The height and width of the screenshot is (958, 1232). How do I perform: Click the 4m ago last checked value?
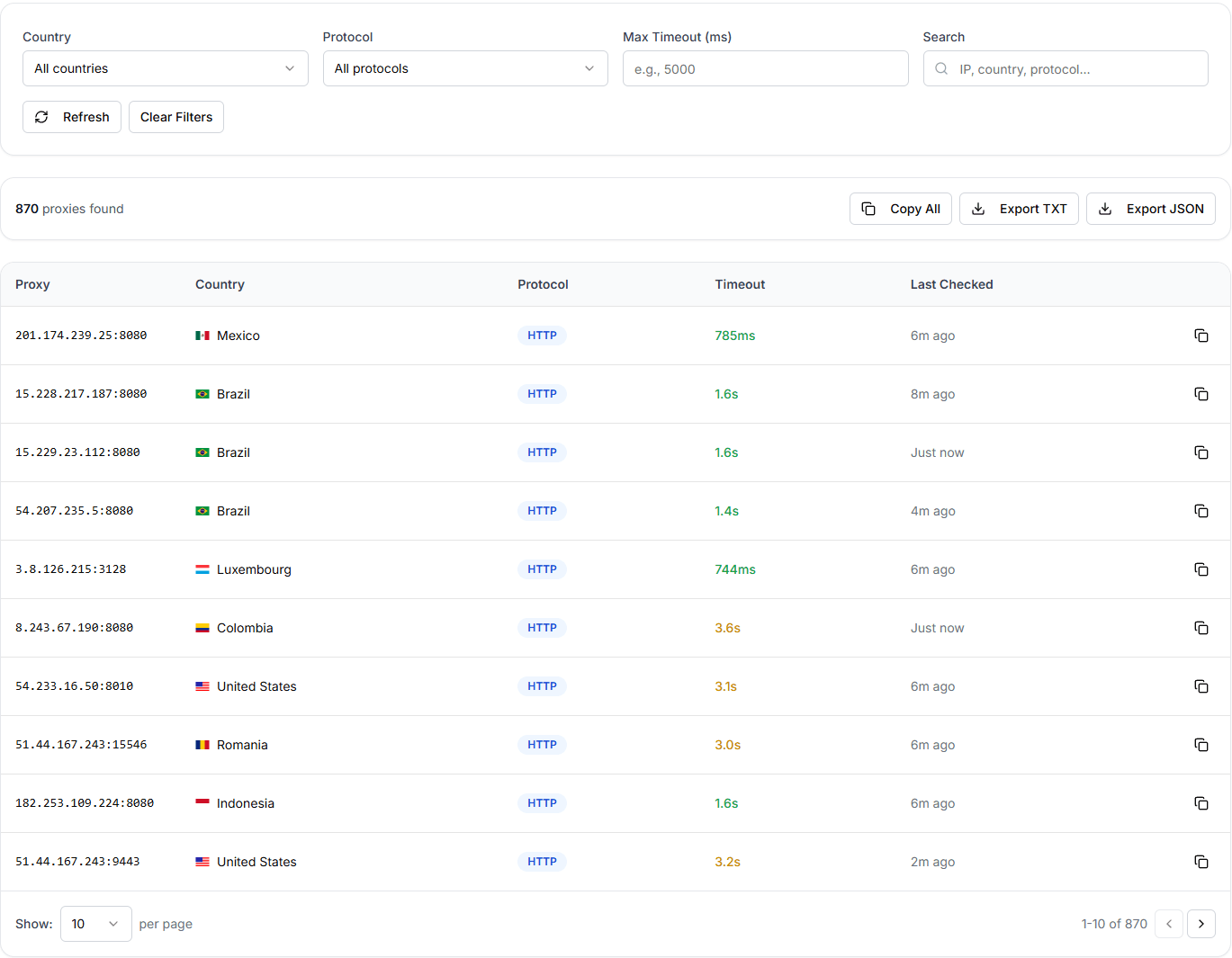pos(933,511)
